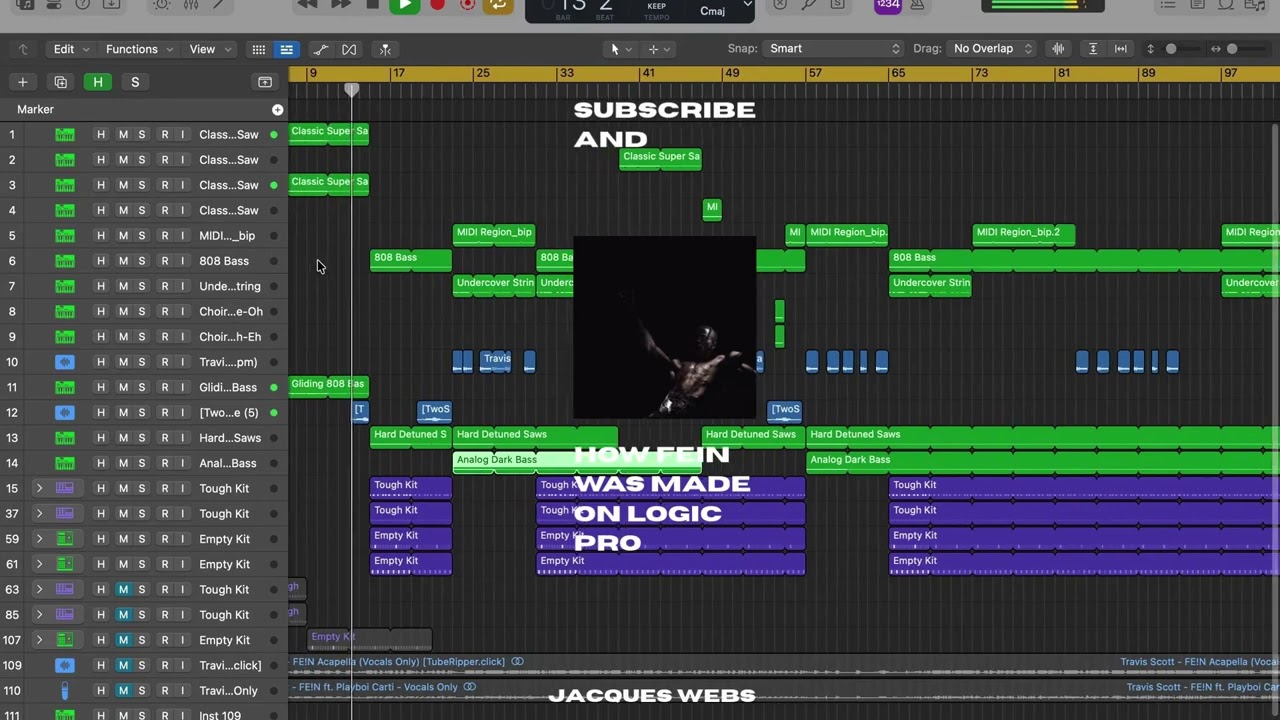The height and width of the screenshot is (720, 1280).
Task: Select the Marker global track label
Action: pyautogui.click(x=36, y=110)
